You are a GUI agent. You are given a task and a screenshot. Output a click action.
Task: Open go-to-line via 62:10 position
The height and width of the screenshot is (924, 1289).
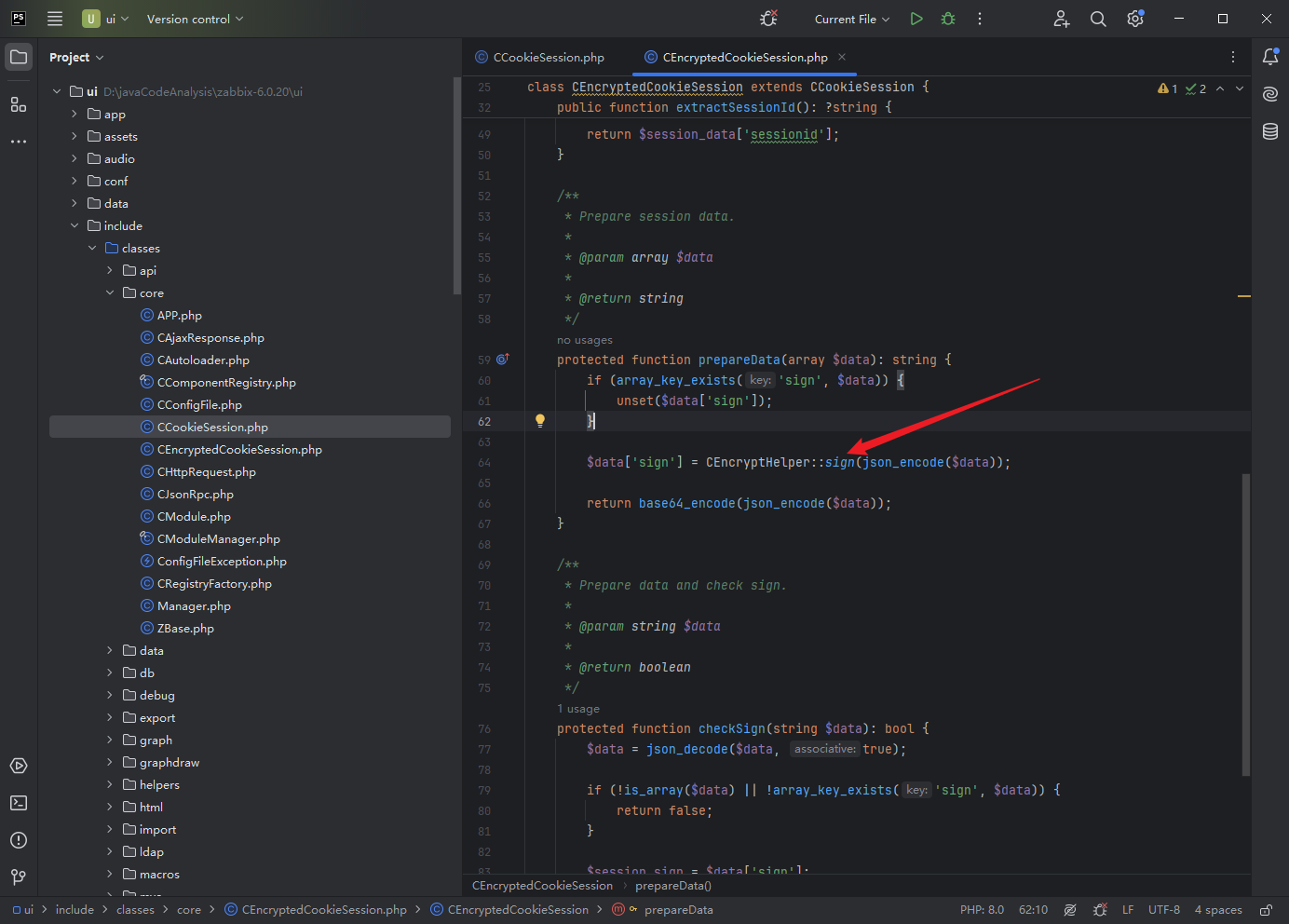1033,910
